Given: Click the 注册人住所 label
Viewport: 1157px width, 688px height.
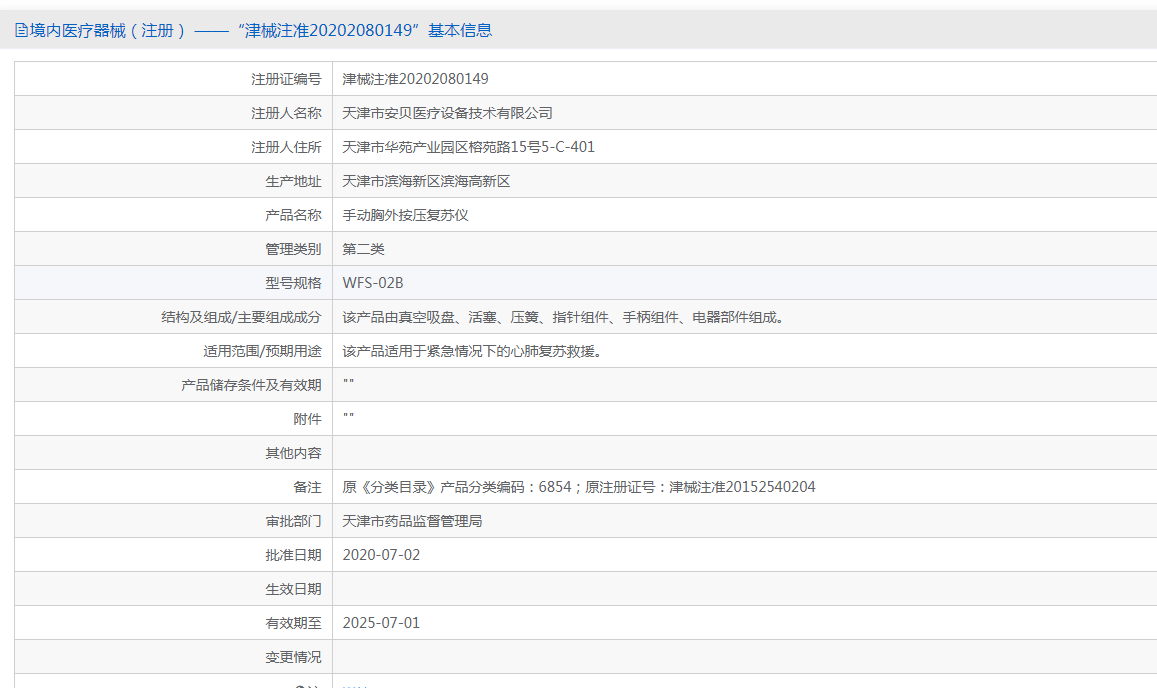Looking at the screenshot, I should tap(286, 147).
